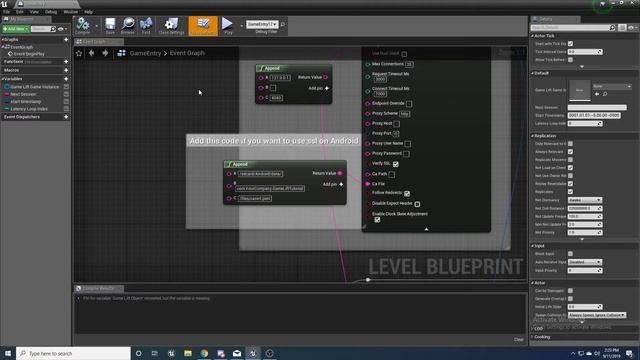Toggle Follow Redirects checkbox on node

tap(407, 193)
